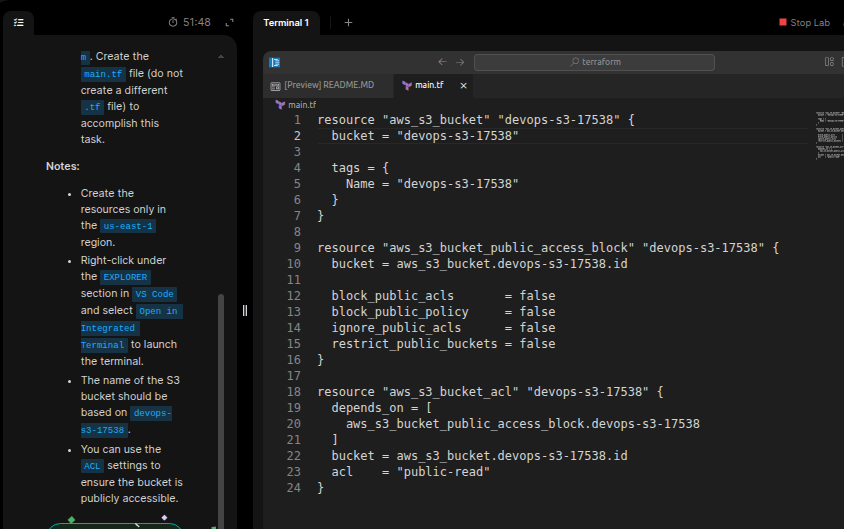844x529 pixels.
Task: Go back with the left arrow
Action: pyautogui.click(x=442, y=62)
